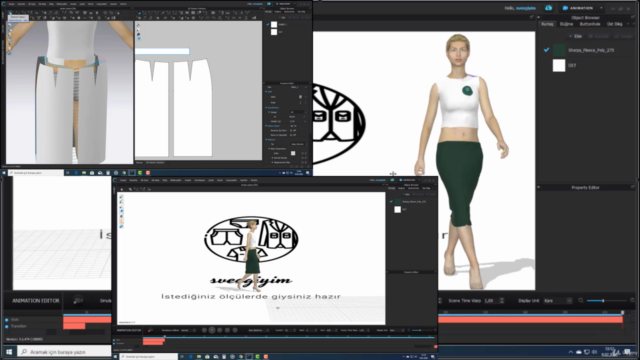Click the long salmon track bar in right timeline
The image size is (640, 360).
[530, 320]
